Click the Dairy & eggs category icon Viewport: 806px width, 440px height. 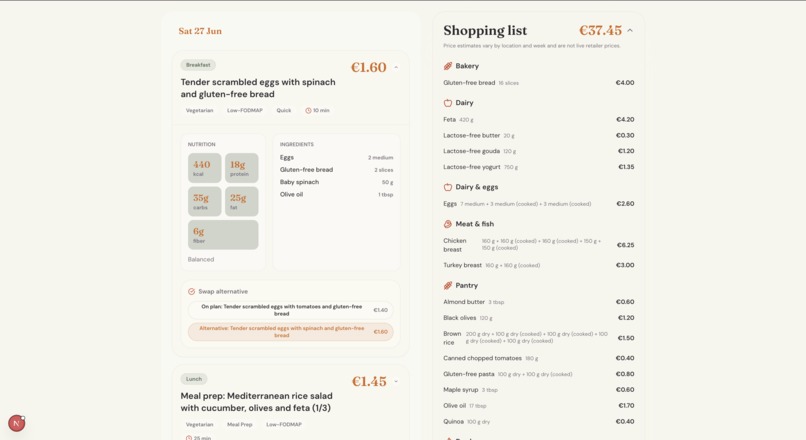pyautogui.click(x=448, y=187)
